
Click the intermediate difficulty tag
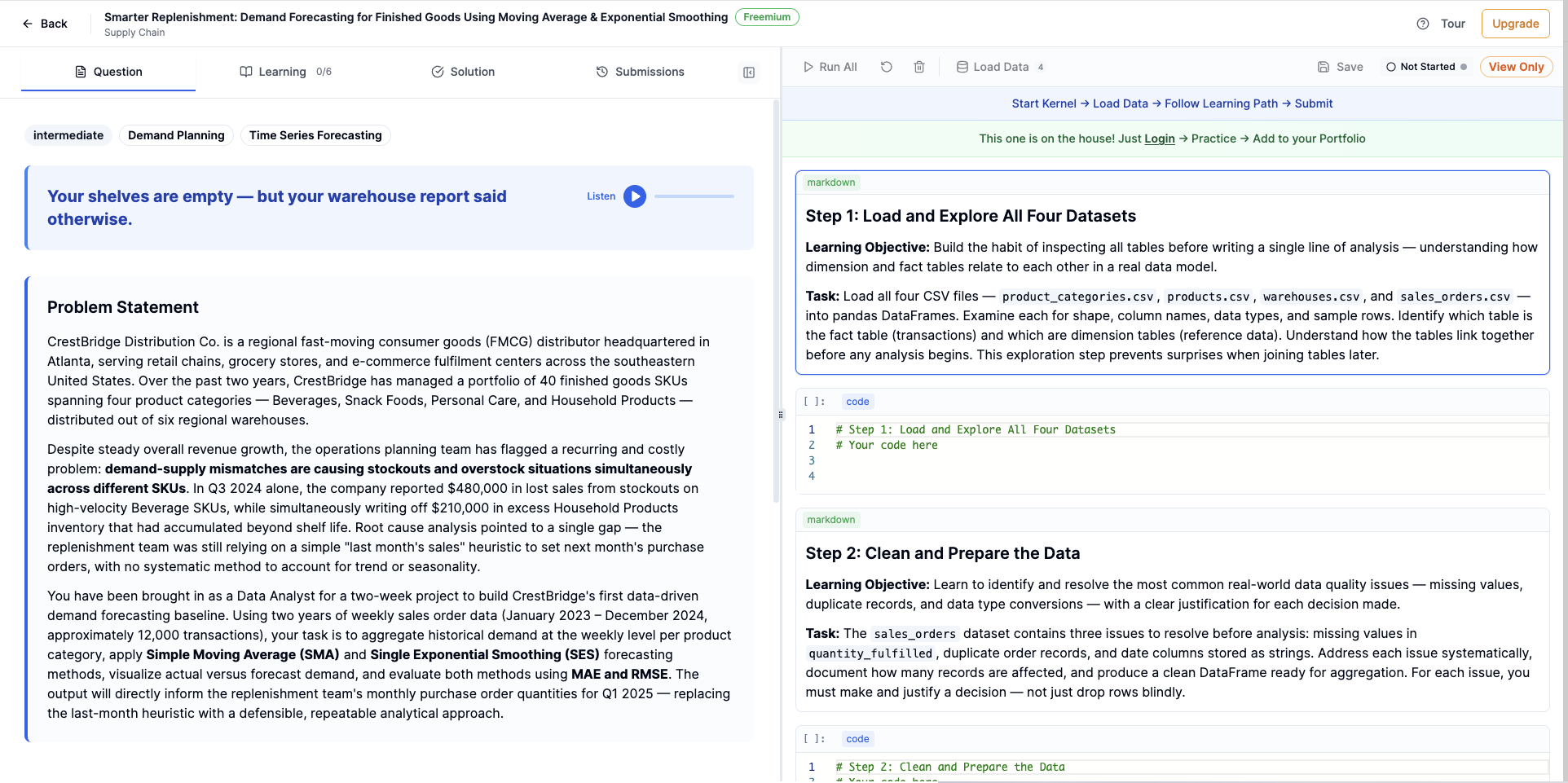[x=68, y=135]
